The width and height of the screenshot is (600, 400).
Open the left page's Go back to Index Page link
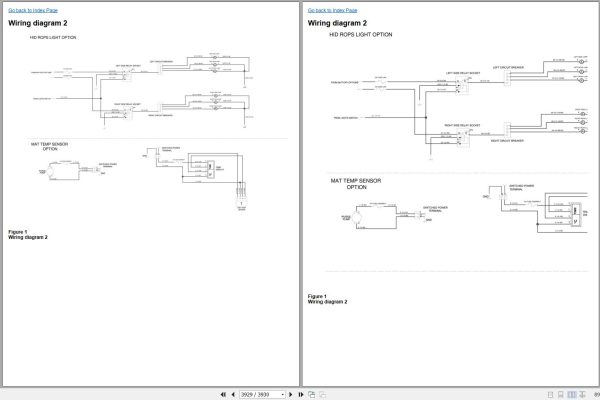tap(33, 10)
